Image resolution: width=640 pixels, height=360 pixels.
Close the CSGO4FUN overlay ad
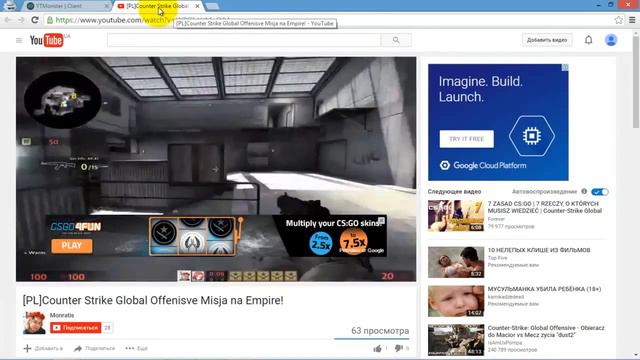(x=381, y=220)
